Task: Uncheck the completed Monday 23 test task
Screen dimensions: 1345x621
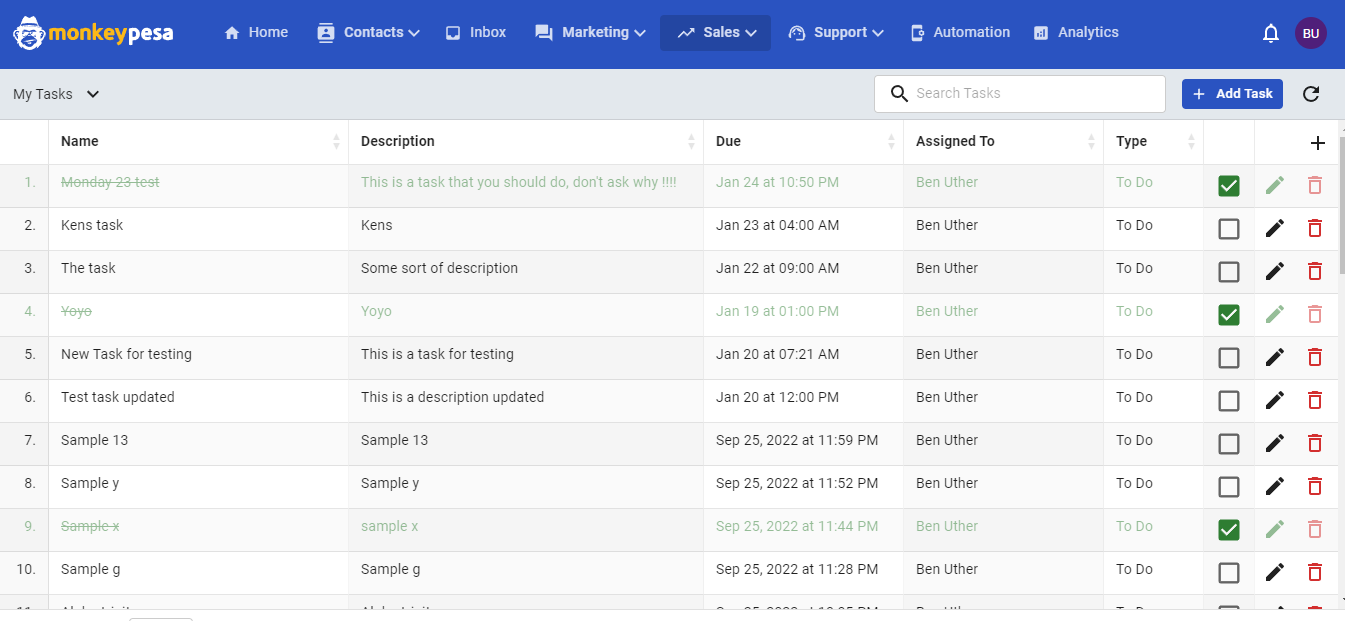Action: pyautogui.click(x=1229, y=186)
